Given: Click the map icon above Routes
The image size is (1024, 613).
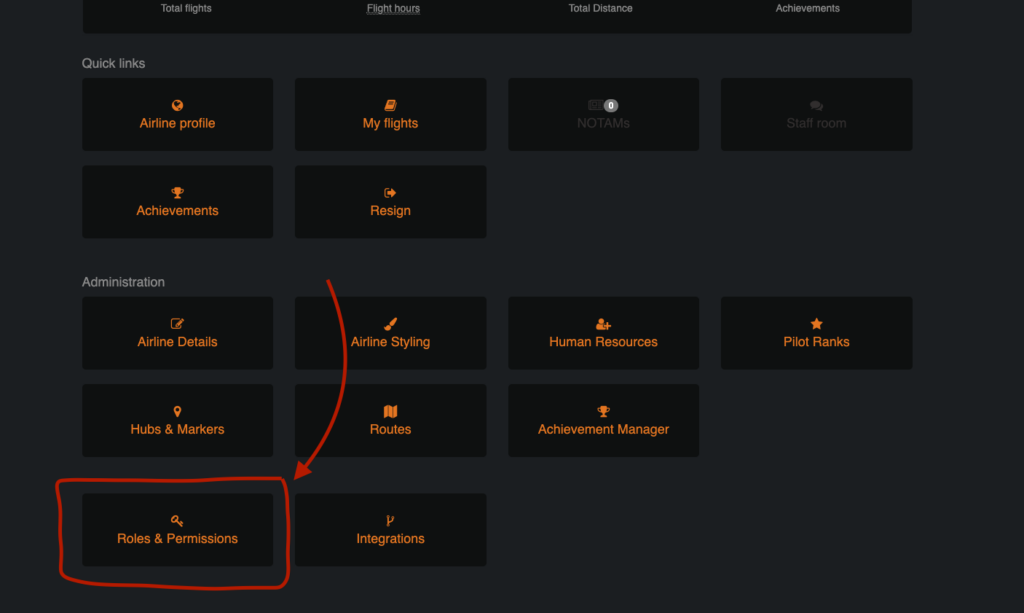Looking at the screenshot, I should coord(390,411).
